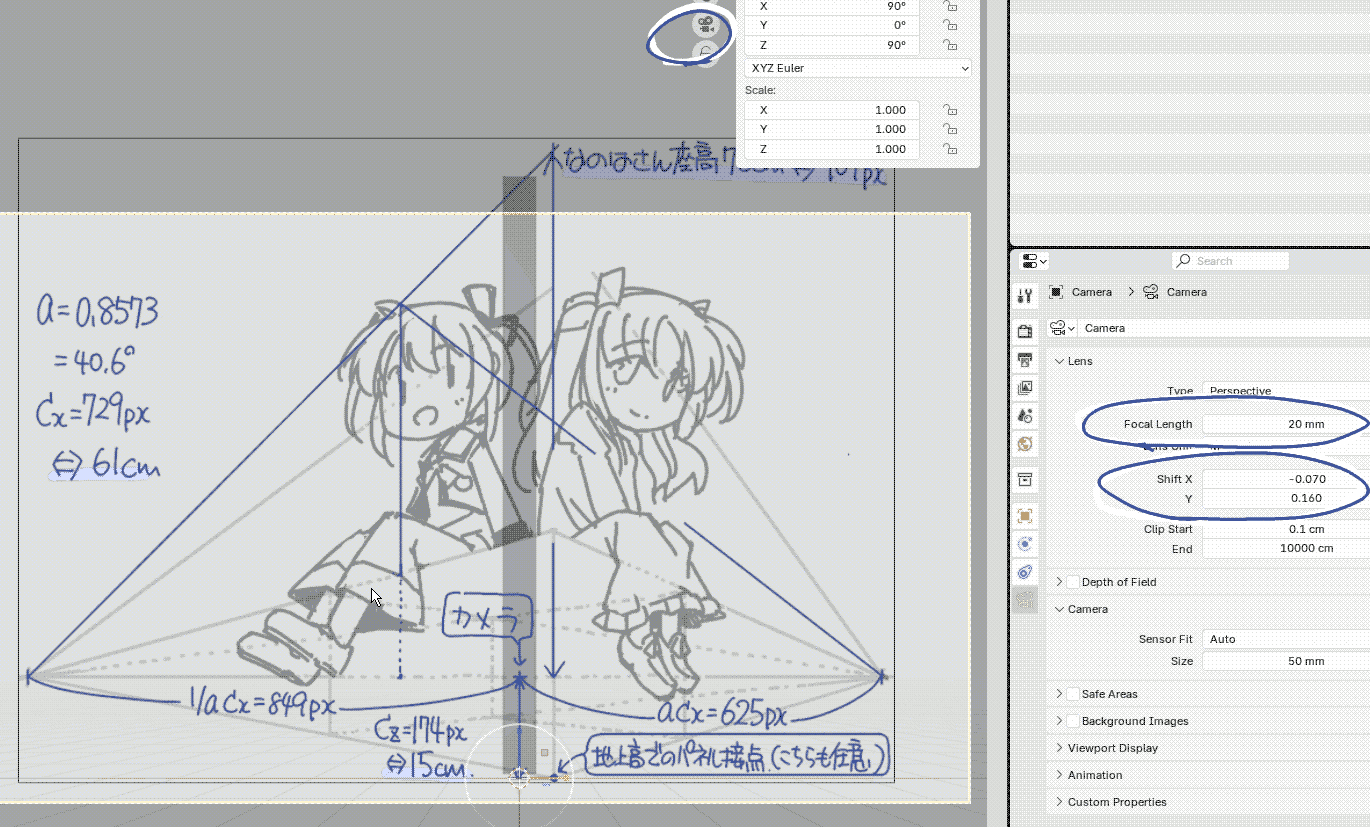Open the Camera Data properties tab
1370x827 pixels.
click(x=1024, y=600)
